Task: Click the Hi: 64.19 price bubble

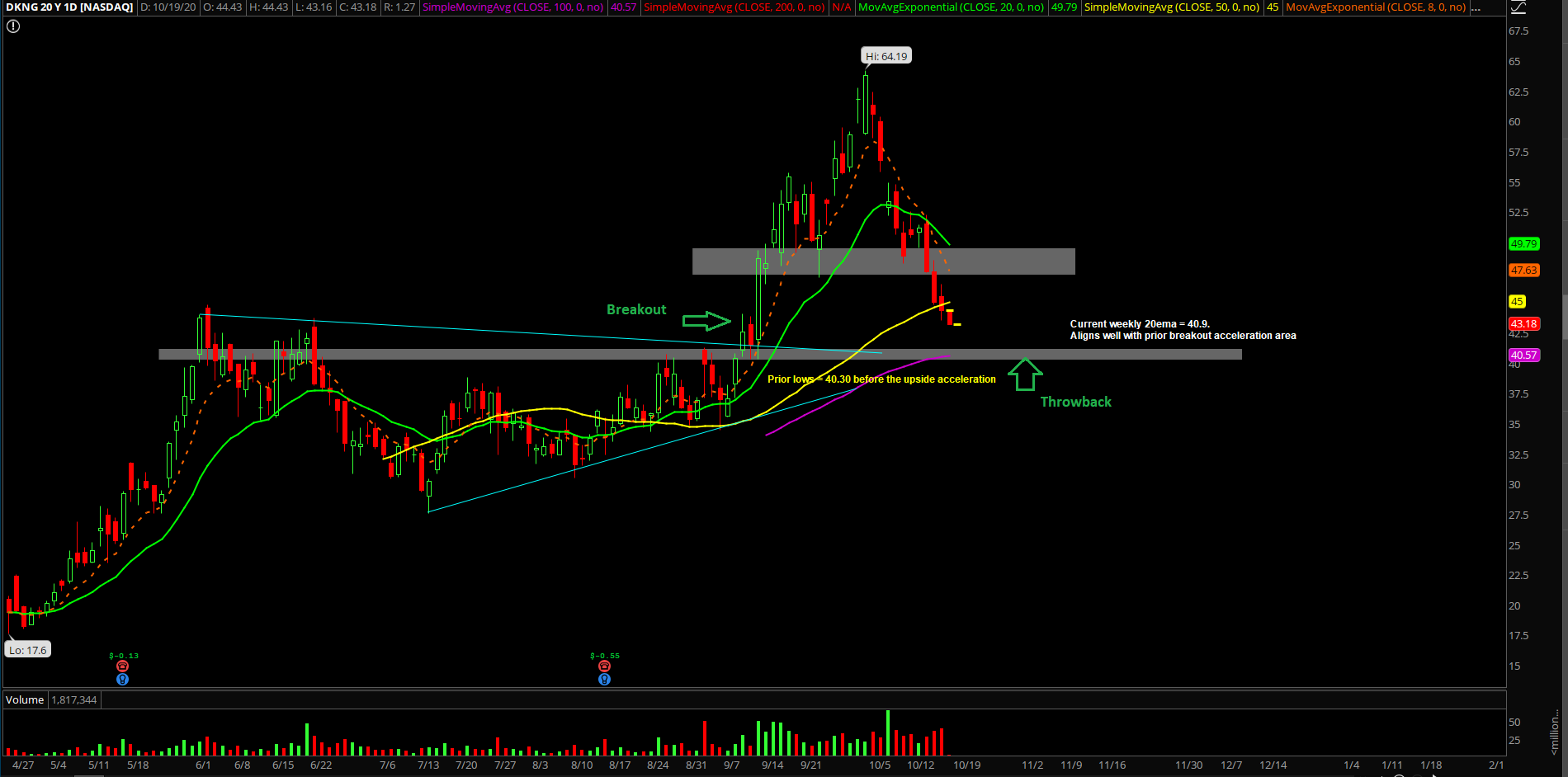Action: [x=886, y=56]
